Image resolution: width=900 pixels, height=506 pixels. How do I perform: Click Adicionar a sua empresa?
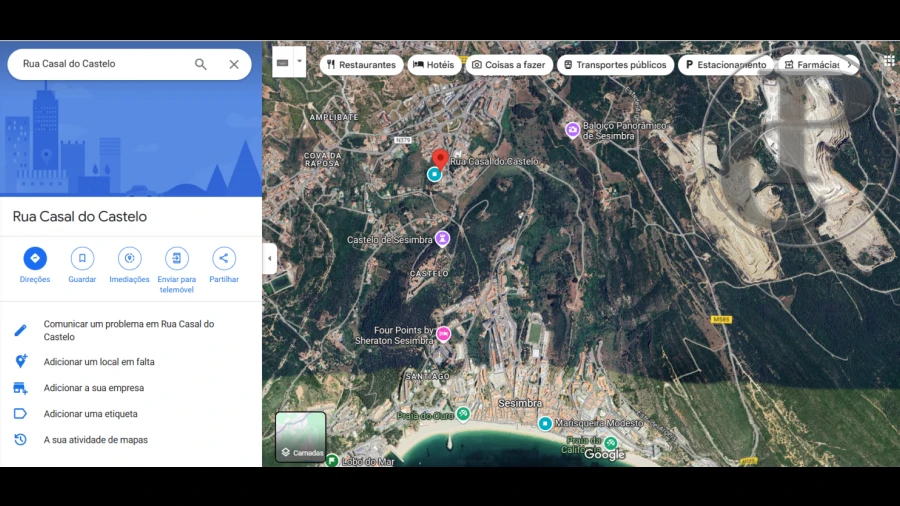pos(94,388)
